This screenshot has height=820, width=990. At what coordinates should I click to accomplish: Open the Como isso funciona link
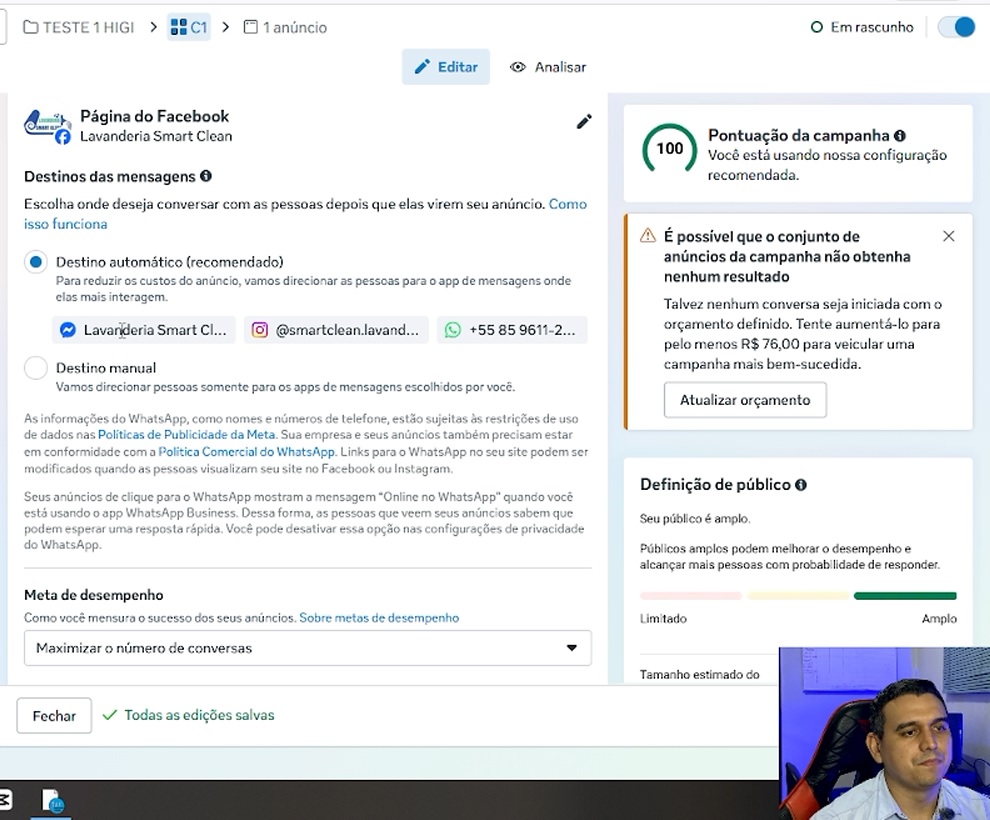click(306, 214)
